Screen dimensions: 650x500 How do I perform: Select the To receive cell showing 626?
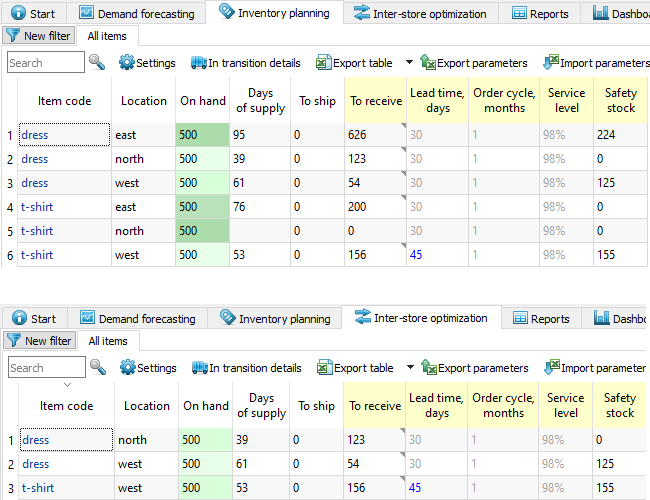tap(374, 135)
